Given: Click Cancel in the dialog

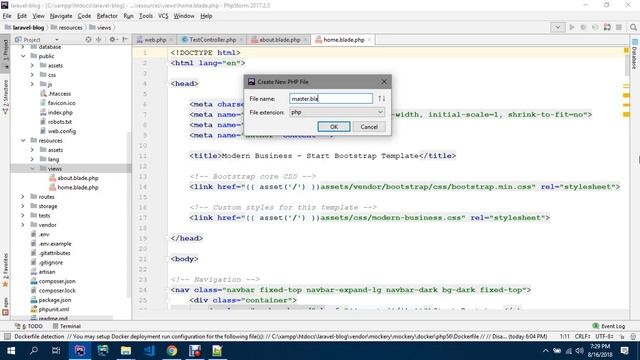Looking at the screenshot, I should (x=369, y=127).
